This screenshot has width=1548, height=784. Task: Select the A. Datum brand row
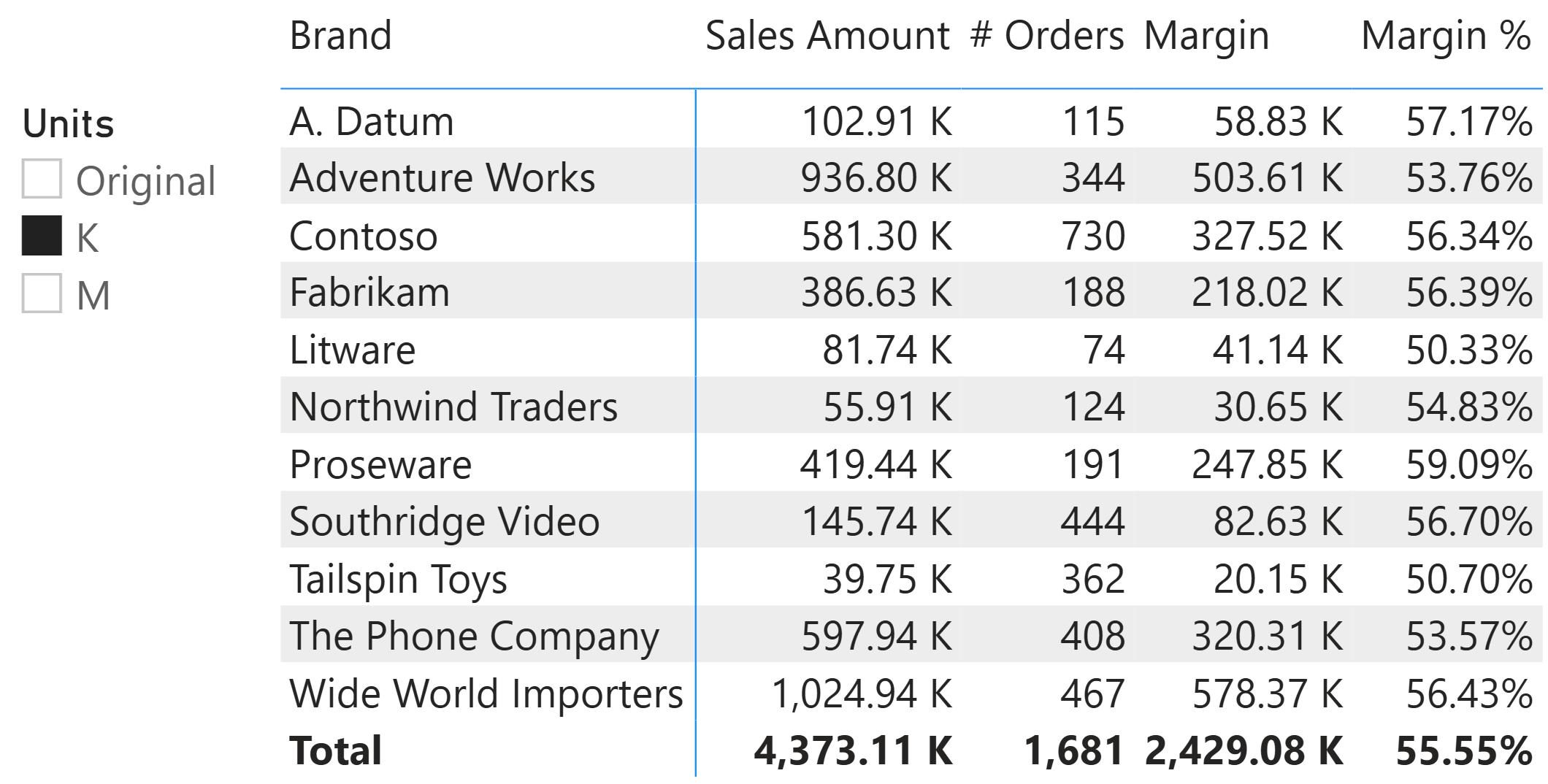pos(371,121)
